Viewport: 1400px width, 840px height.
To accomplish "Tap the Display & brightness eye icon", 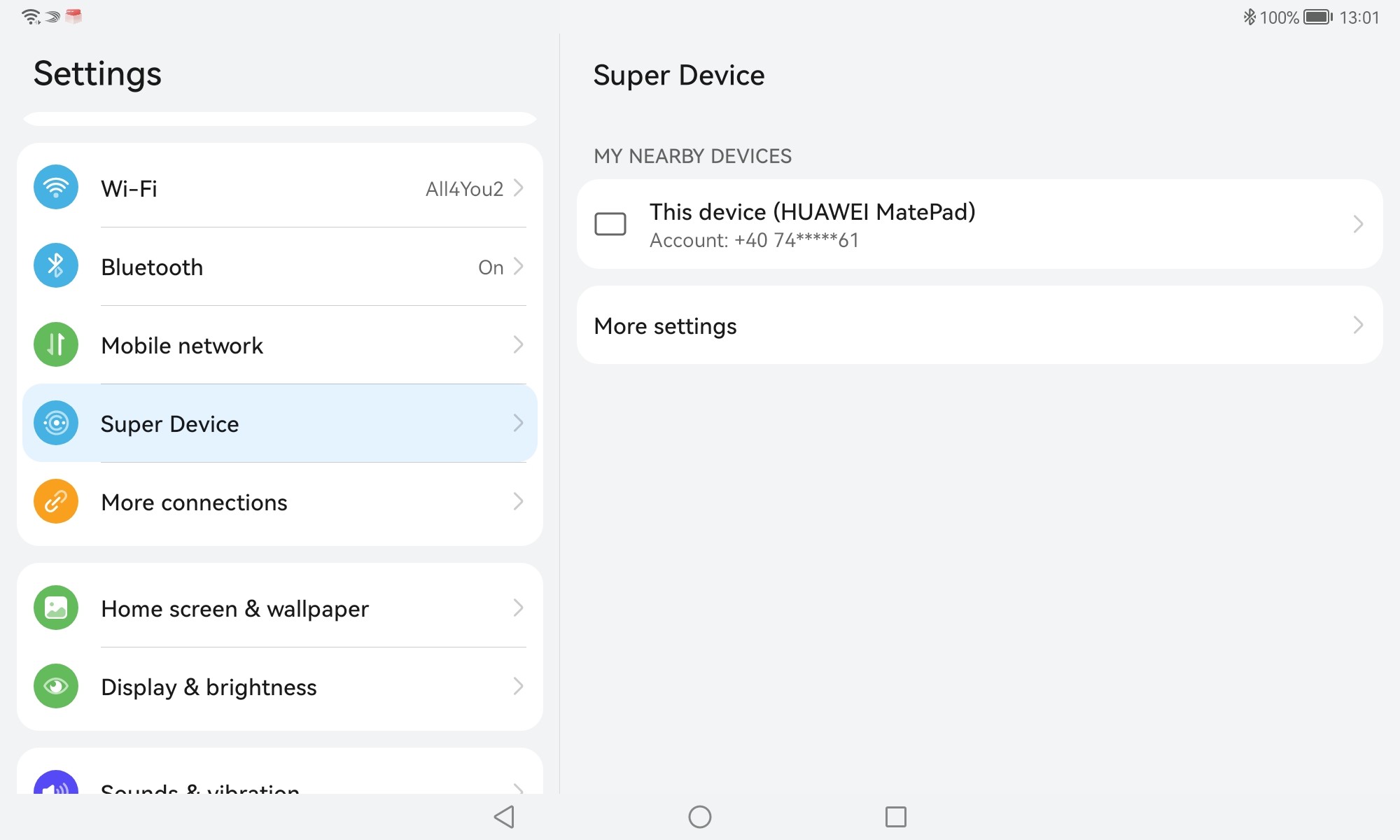I will 56,686.
